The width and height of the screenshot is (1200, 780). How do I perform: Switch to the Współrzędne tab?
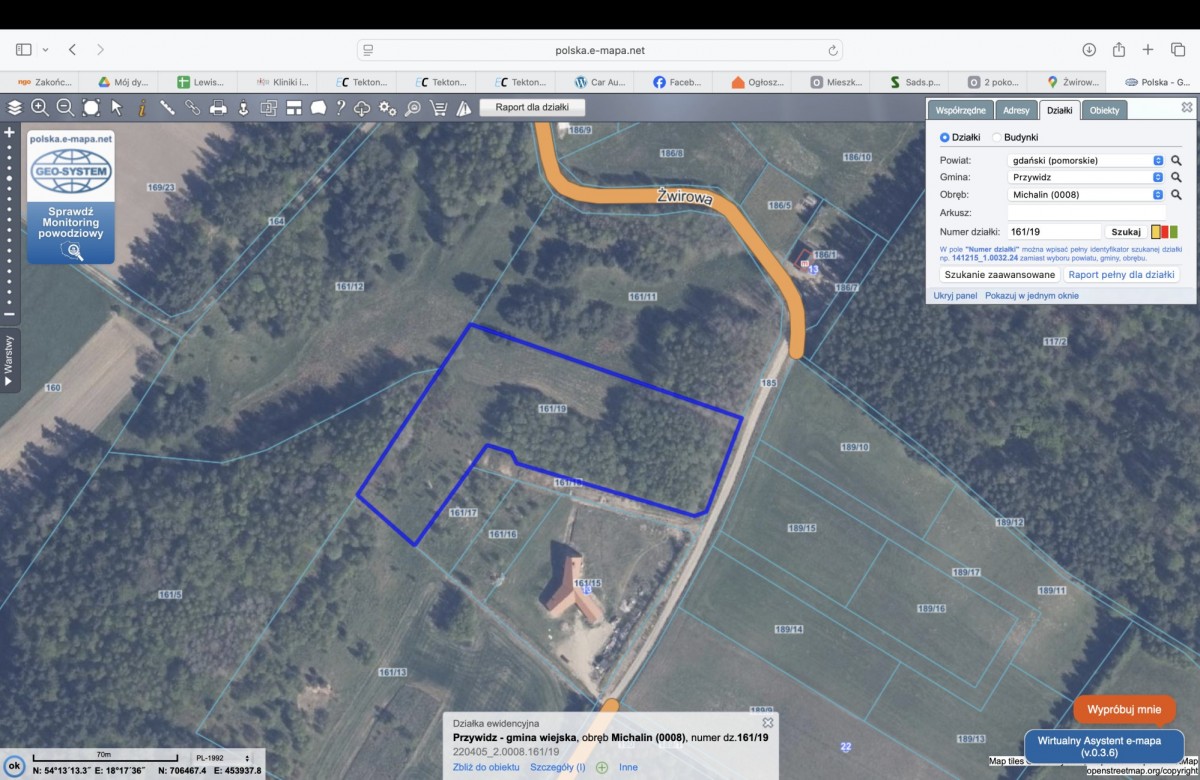(960, 110)
